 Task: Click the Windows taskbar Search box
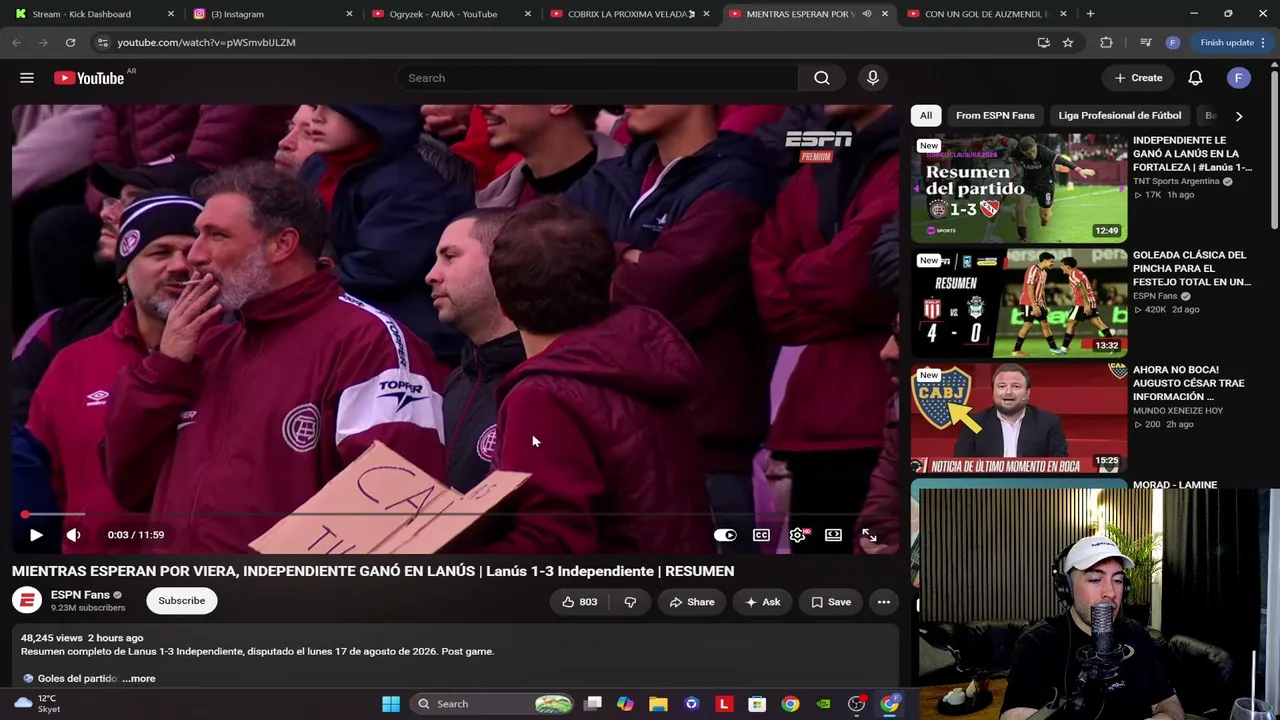pos(492,704)
